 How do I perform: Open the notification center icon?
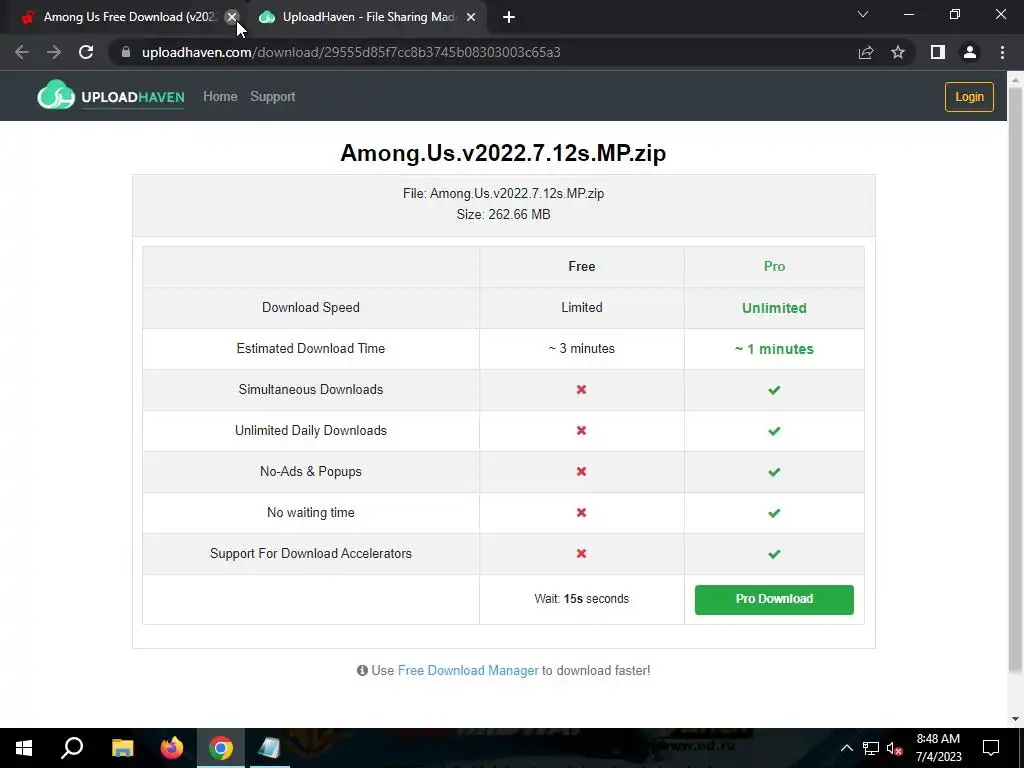click(991, 748)
